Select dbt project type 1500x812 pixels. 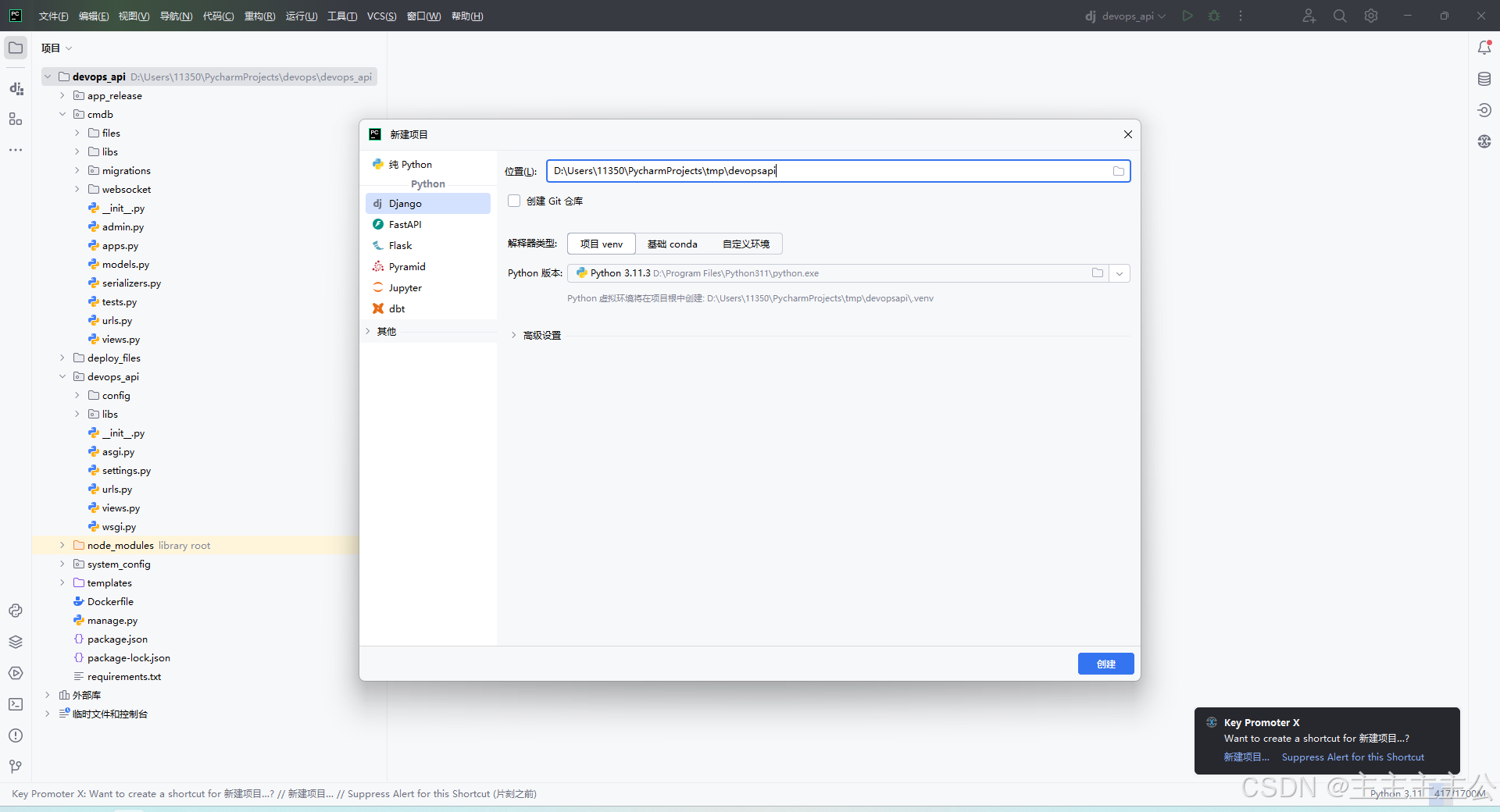[428, 308]
